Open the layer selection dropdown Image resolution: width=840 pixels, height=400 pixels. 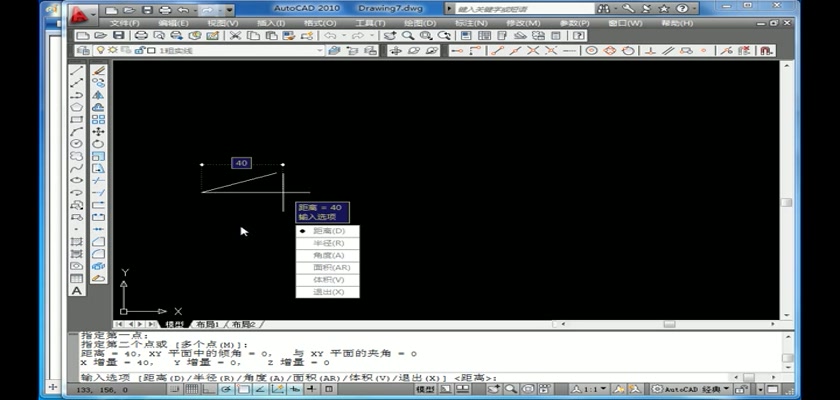click(320, 51)
